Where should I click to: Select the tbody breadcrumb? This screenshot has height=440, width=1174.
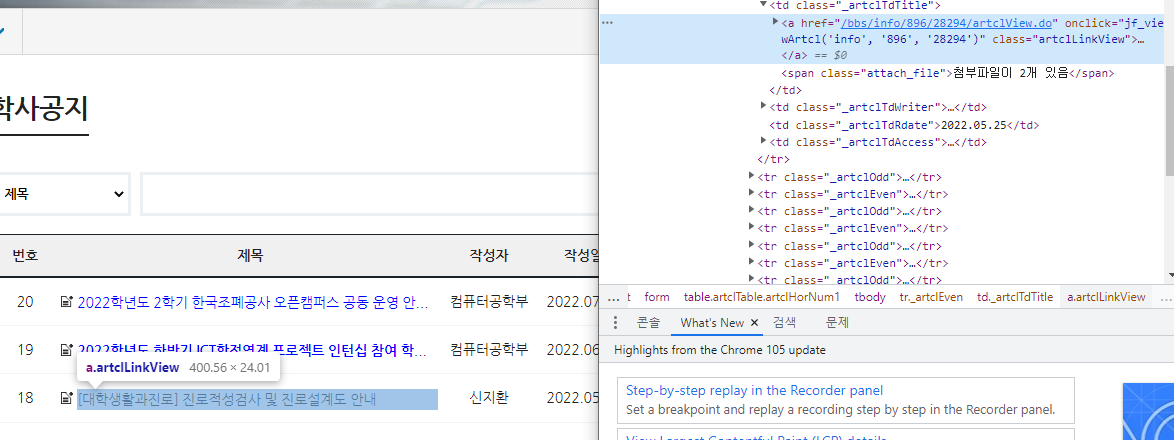click(x=869, y=297)
